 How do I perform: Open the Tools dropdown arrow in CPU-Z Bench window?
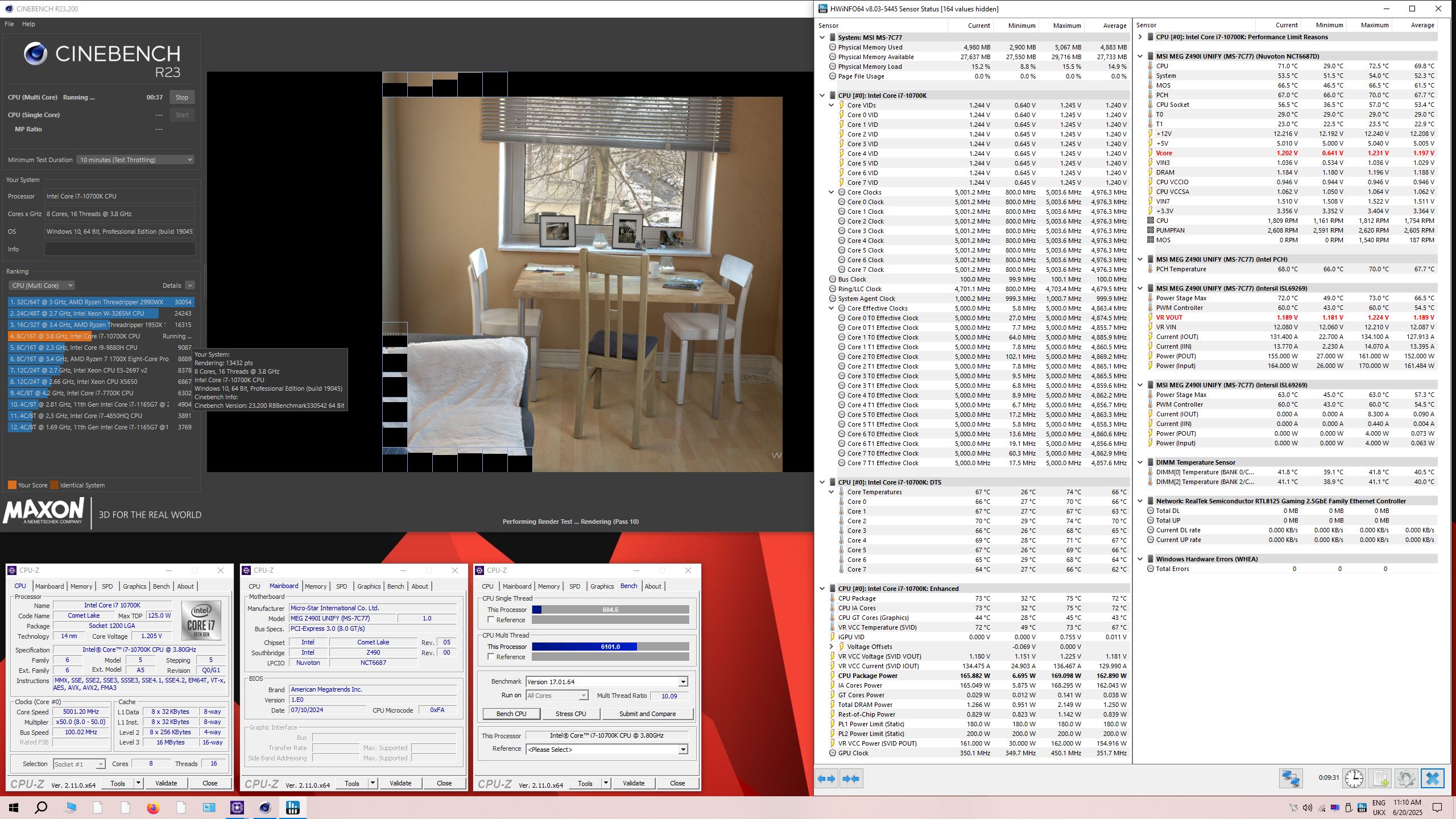(x=606, y=784)
